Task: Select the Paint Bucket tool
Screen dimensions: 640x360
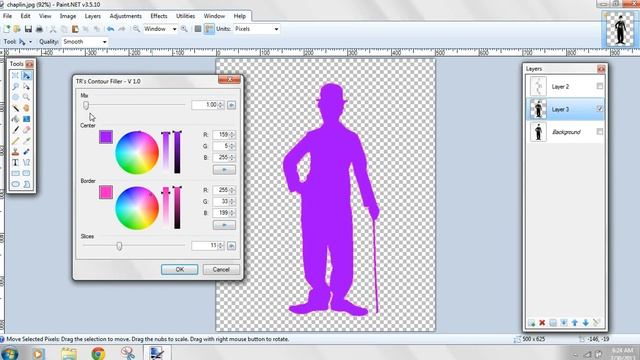Action: coord(16,119)
